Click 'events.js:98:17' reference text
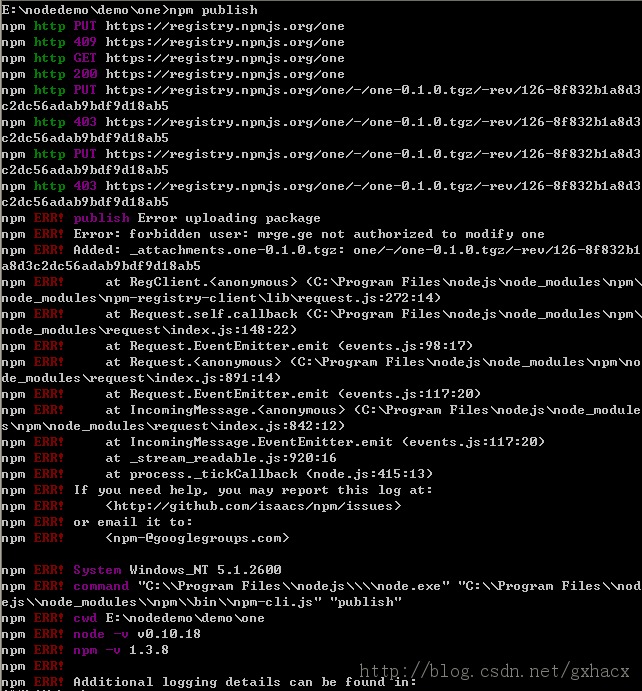 pyautogui.click(x=405, y=346)
